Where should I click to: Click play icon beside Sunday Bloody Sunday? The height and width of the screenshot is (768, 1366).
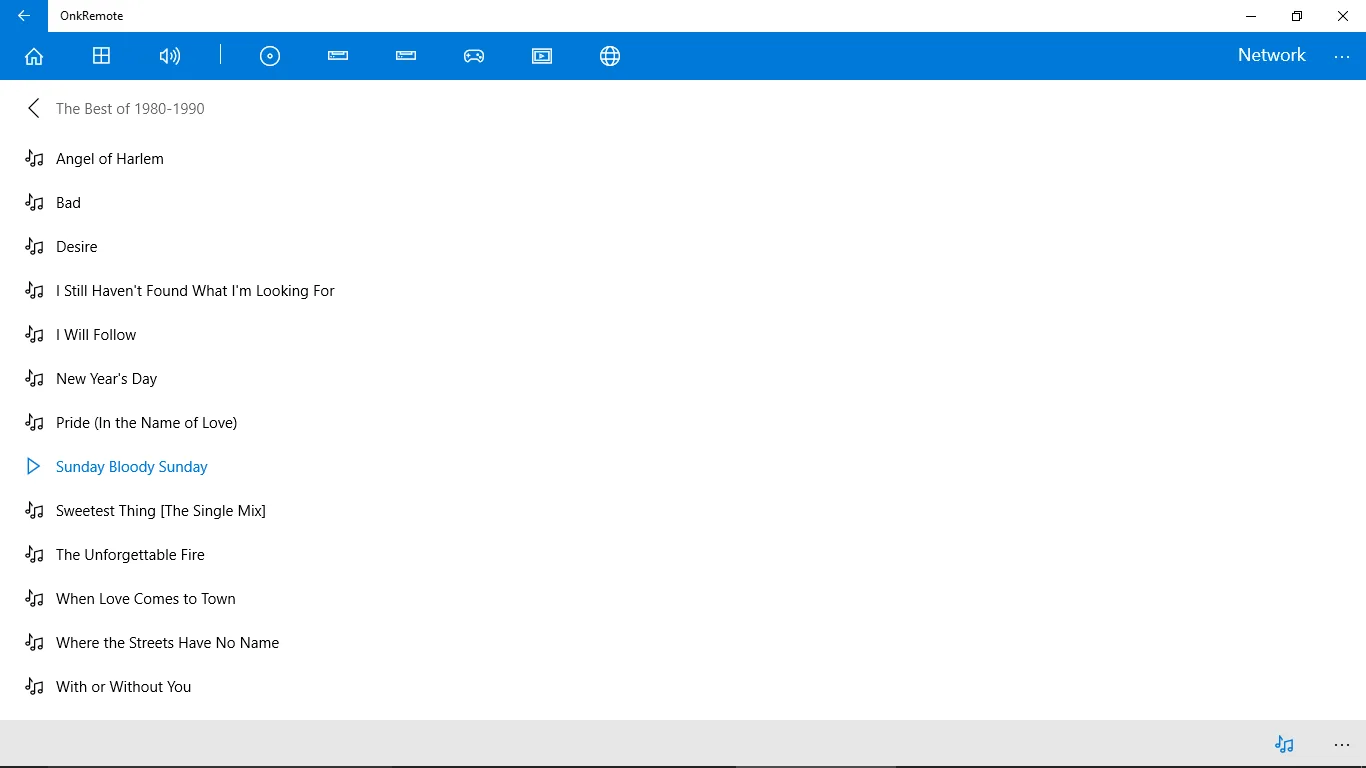(34, 467)
